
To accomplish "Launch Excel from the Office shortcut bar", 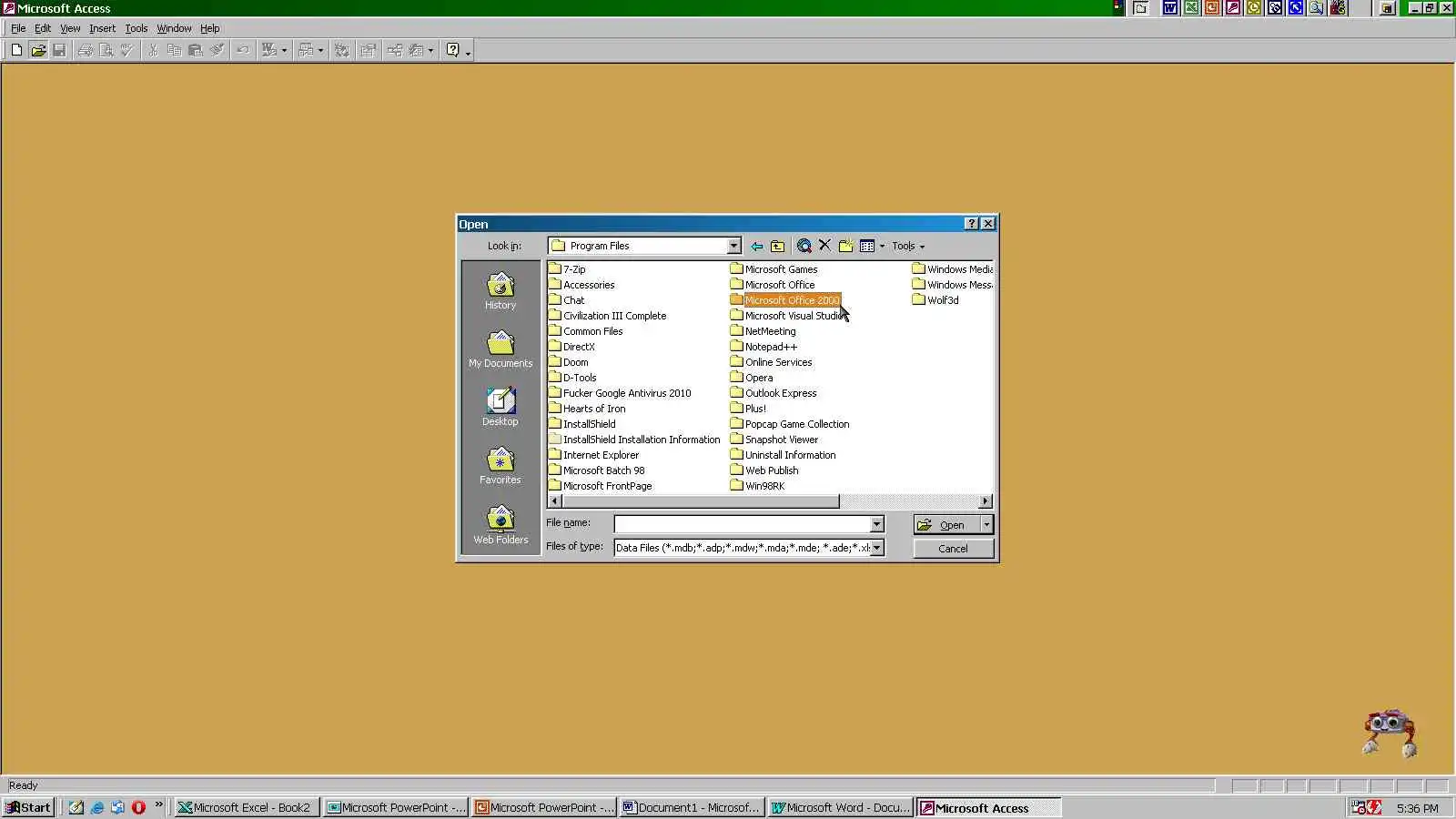I will 1190,8.
